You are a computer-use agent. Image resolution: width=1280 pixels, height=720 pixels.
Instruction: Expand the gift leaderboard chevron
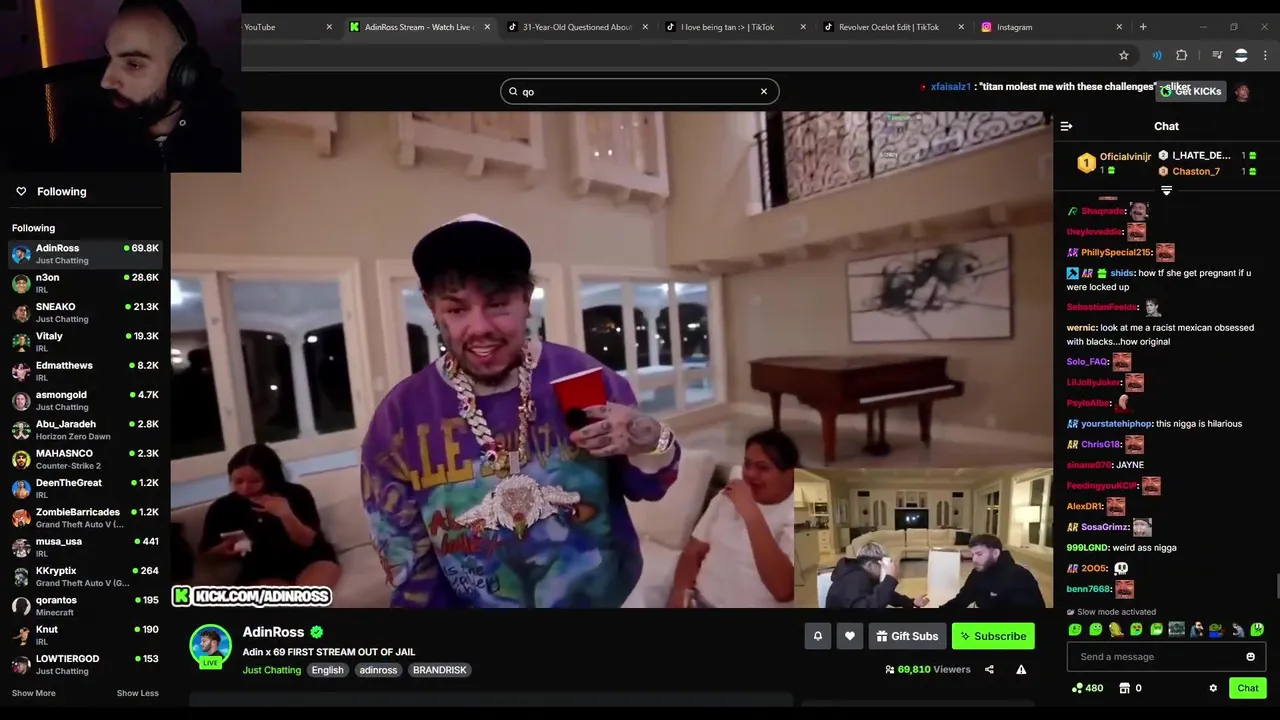1166,190
